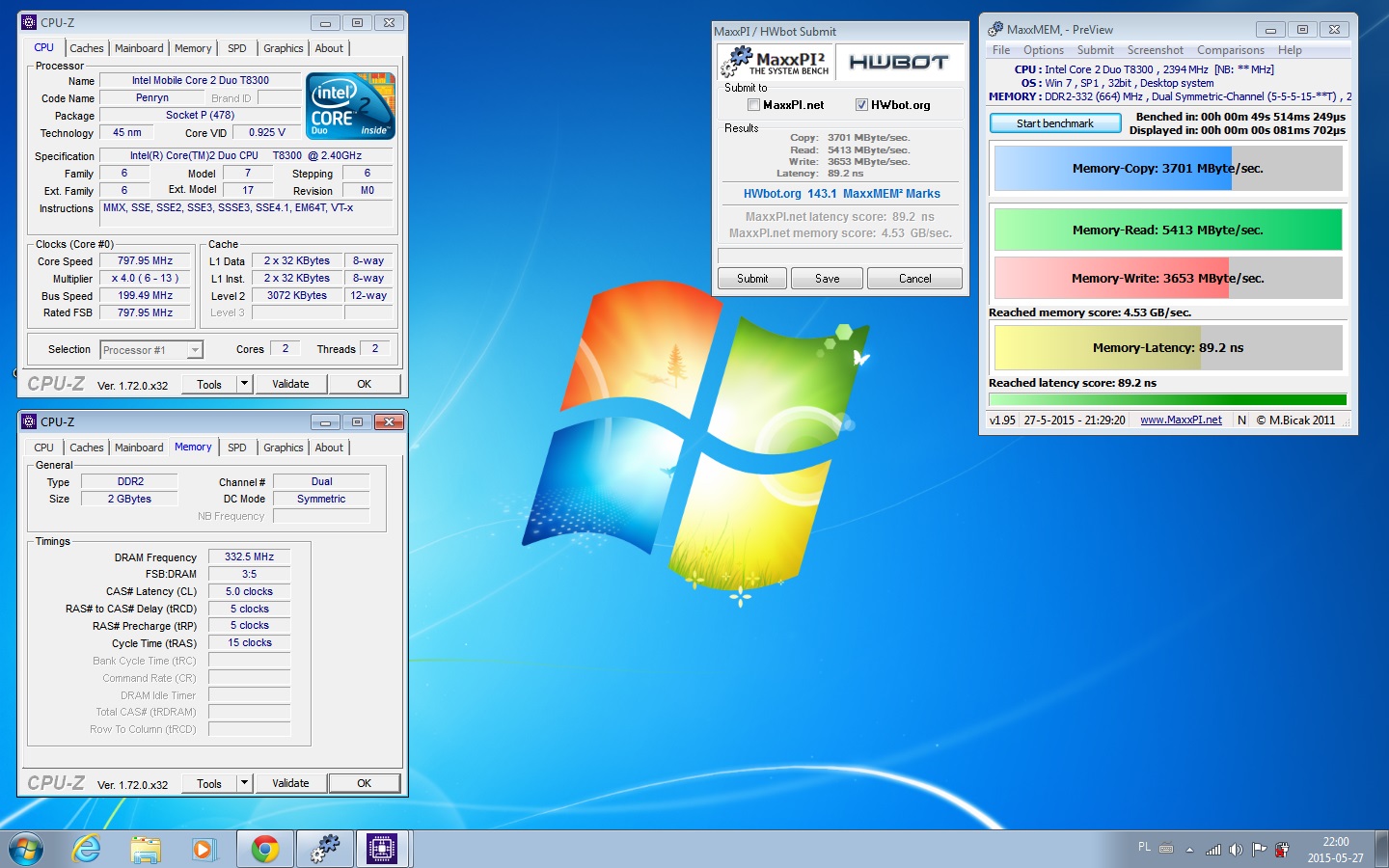
Task: Click the Memory-Write result bar
Action: (1168, 278)
